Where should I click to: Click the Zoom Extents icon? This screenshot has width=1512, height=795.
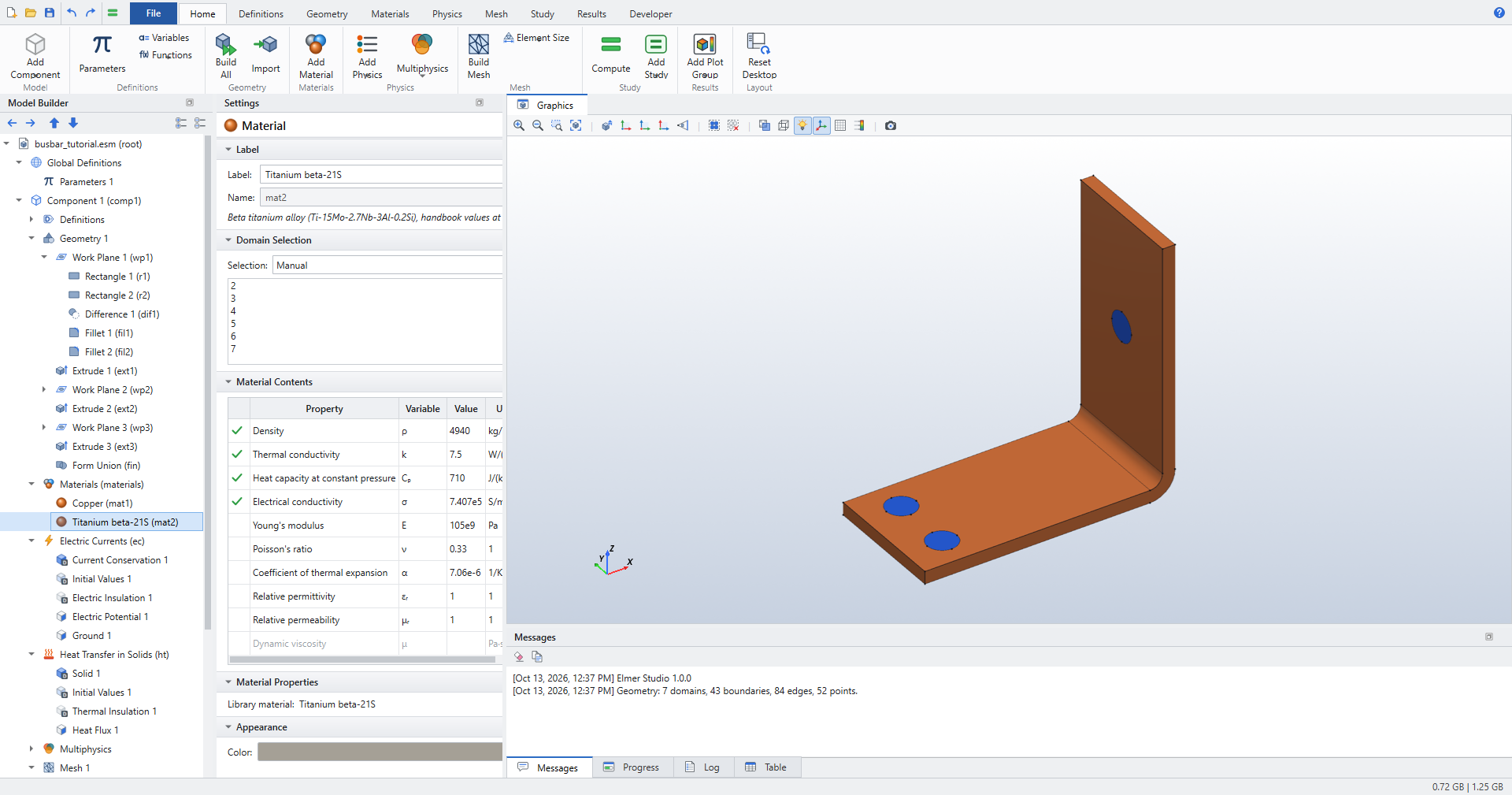point(576,125)
